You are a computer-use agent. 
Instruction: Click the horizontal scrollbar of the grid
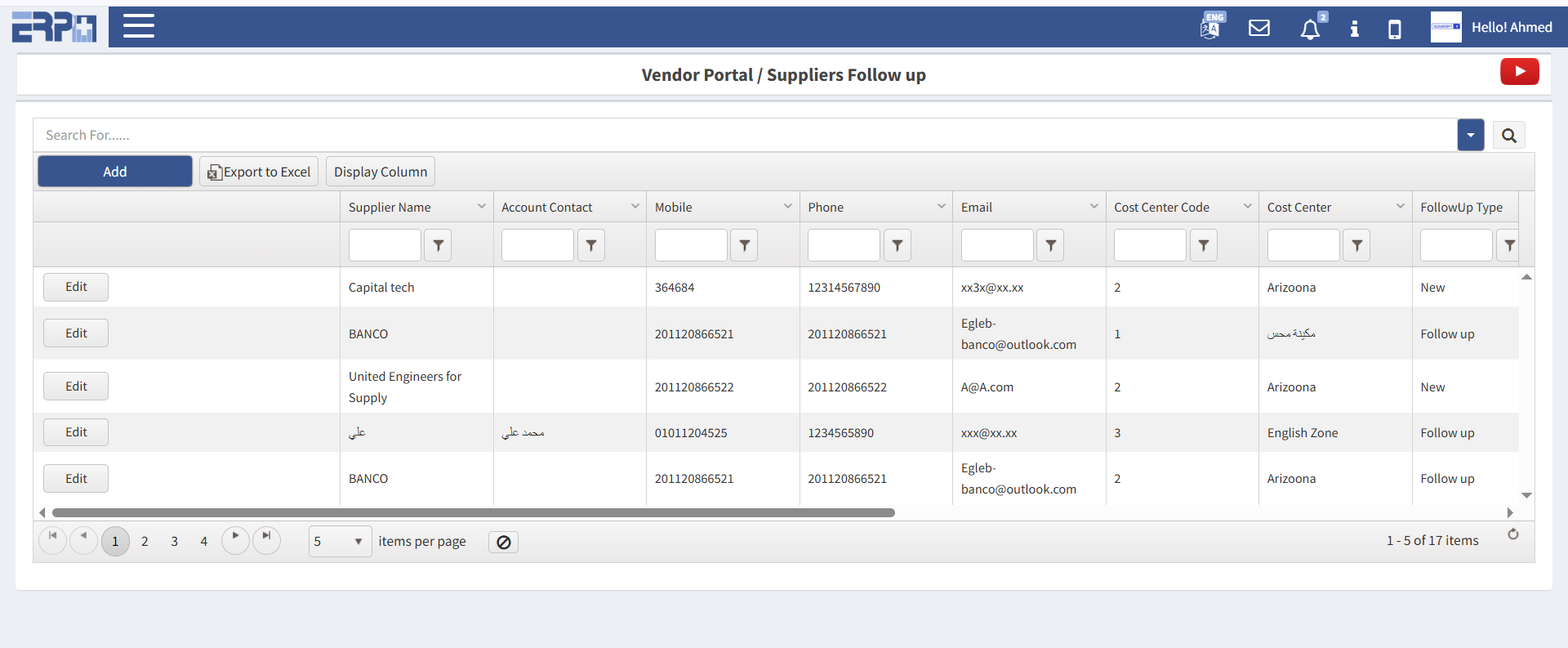click(474, 513)
